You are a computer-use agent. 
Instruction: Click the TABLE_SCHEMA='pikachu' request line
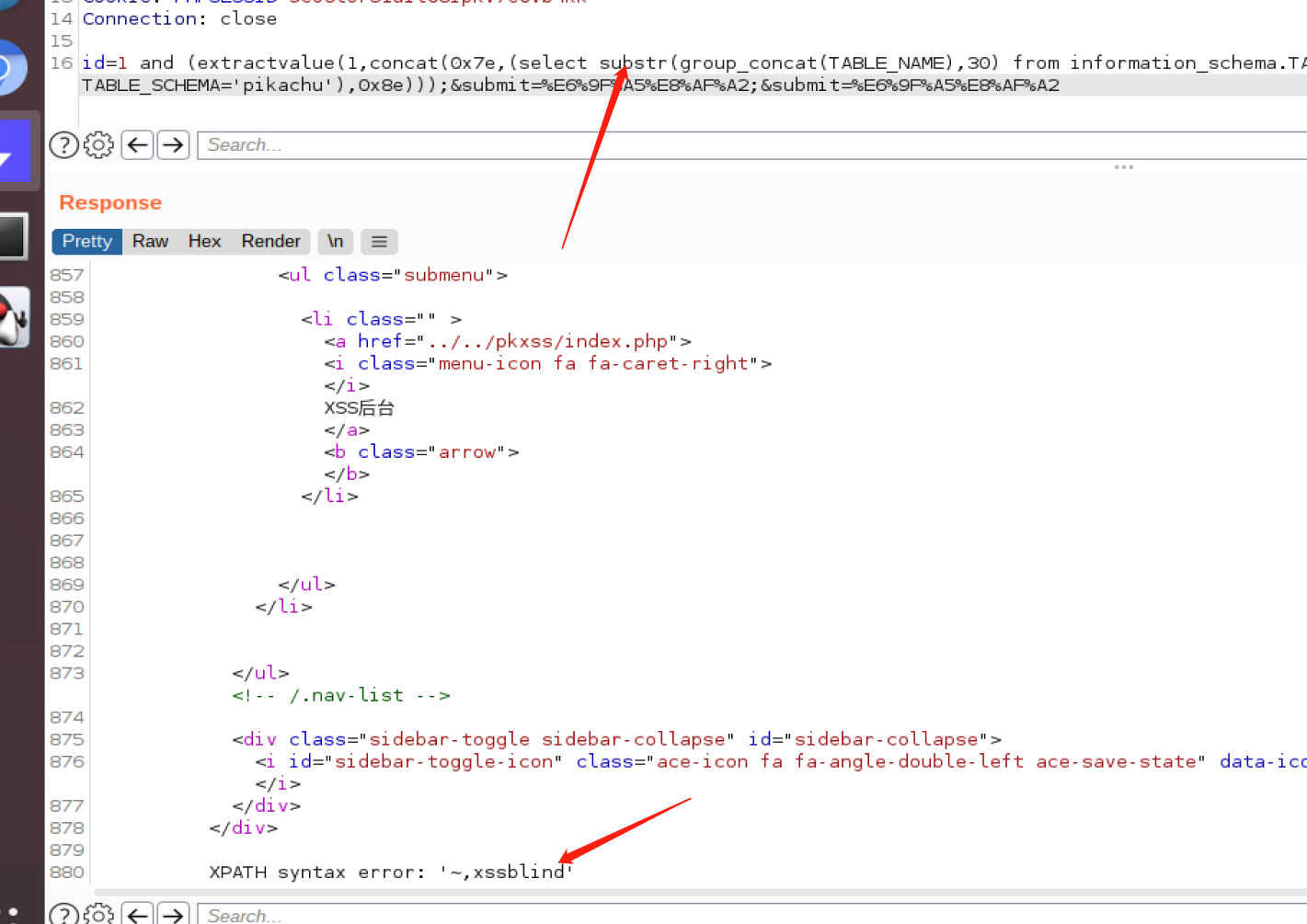(x=570, y=85)
